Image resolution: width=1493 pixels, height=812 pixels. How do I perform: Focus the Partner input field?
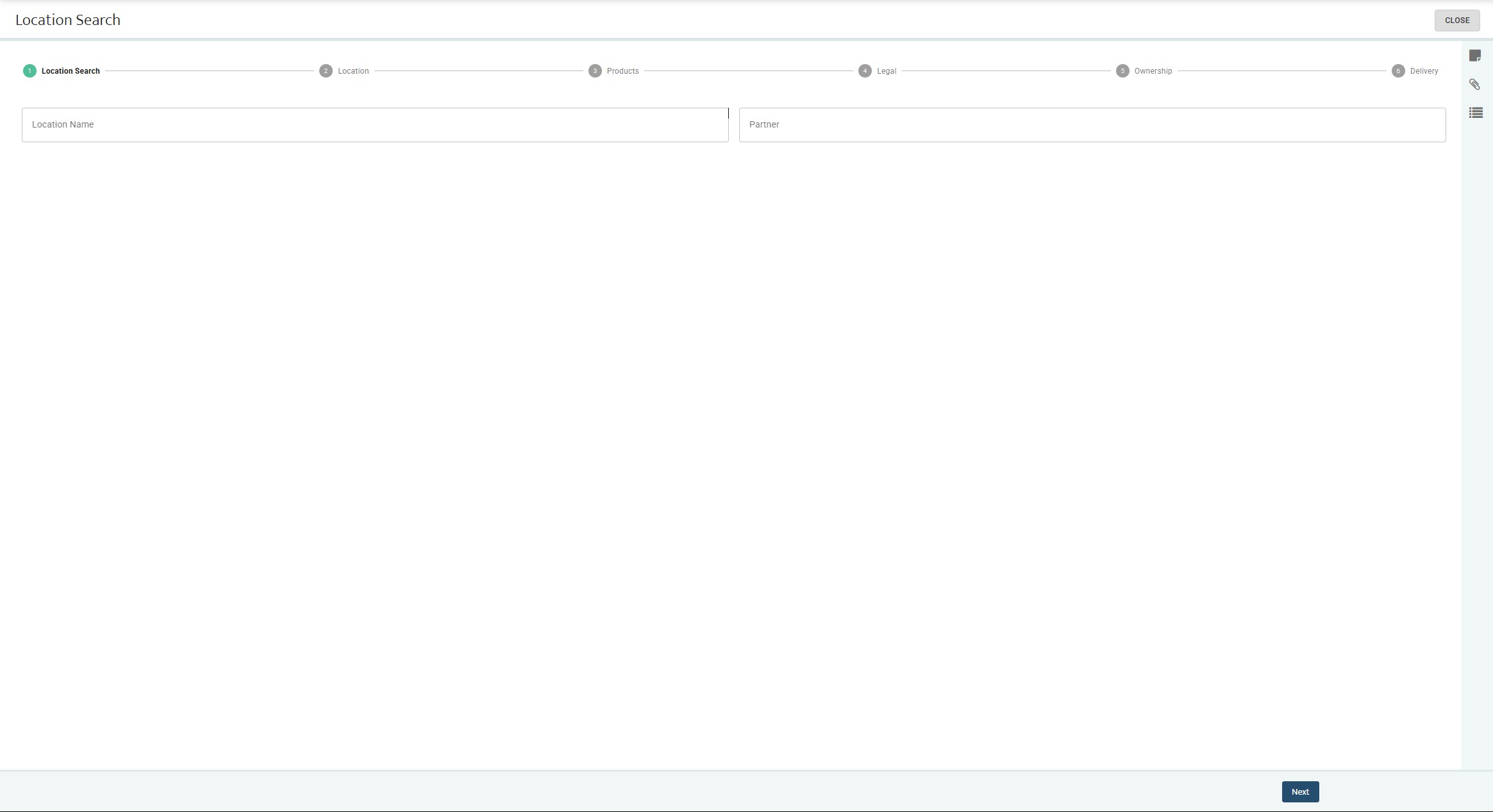(1092, 125)
